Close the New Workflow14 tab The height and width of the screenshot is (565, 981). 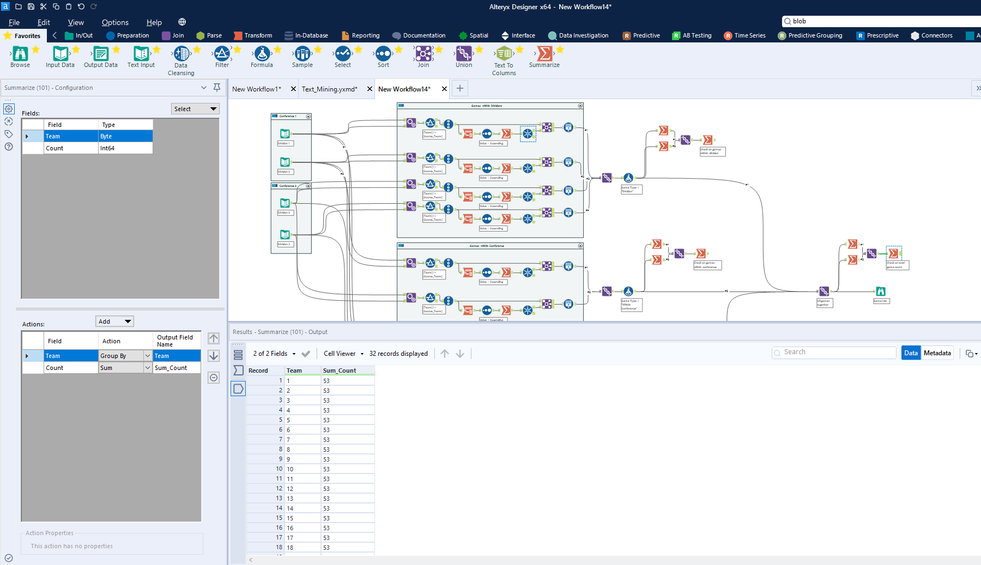(444, 89)
